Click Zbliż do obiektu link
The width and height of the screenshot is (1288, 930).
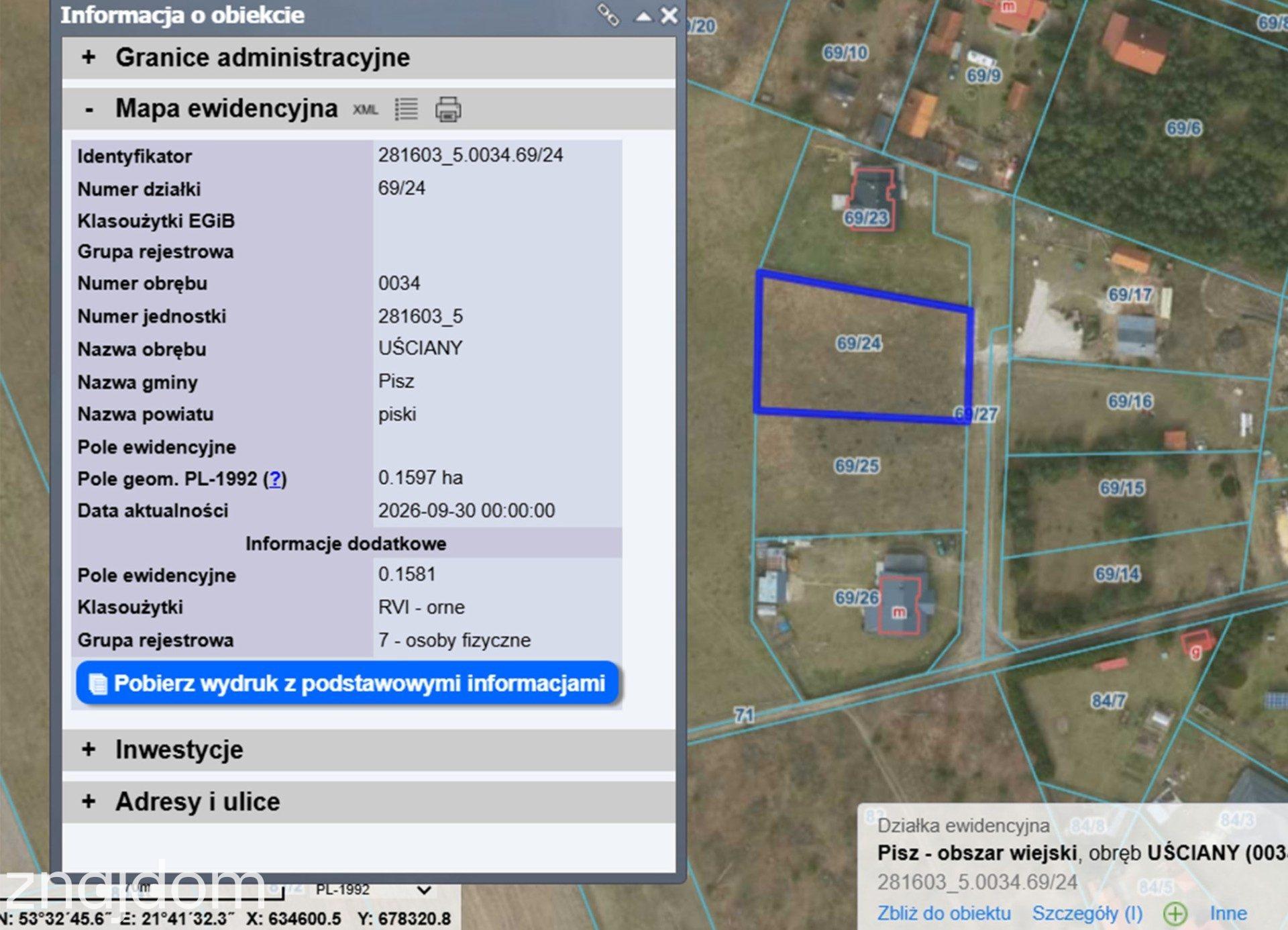click(944, 913)
